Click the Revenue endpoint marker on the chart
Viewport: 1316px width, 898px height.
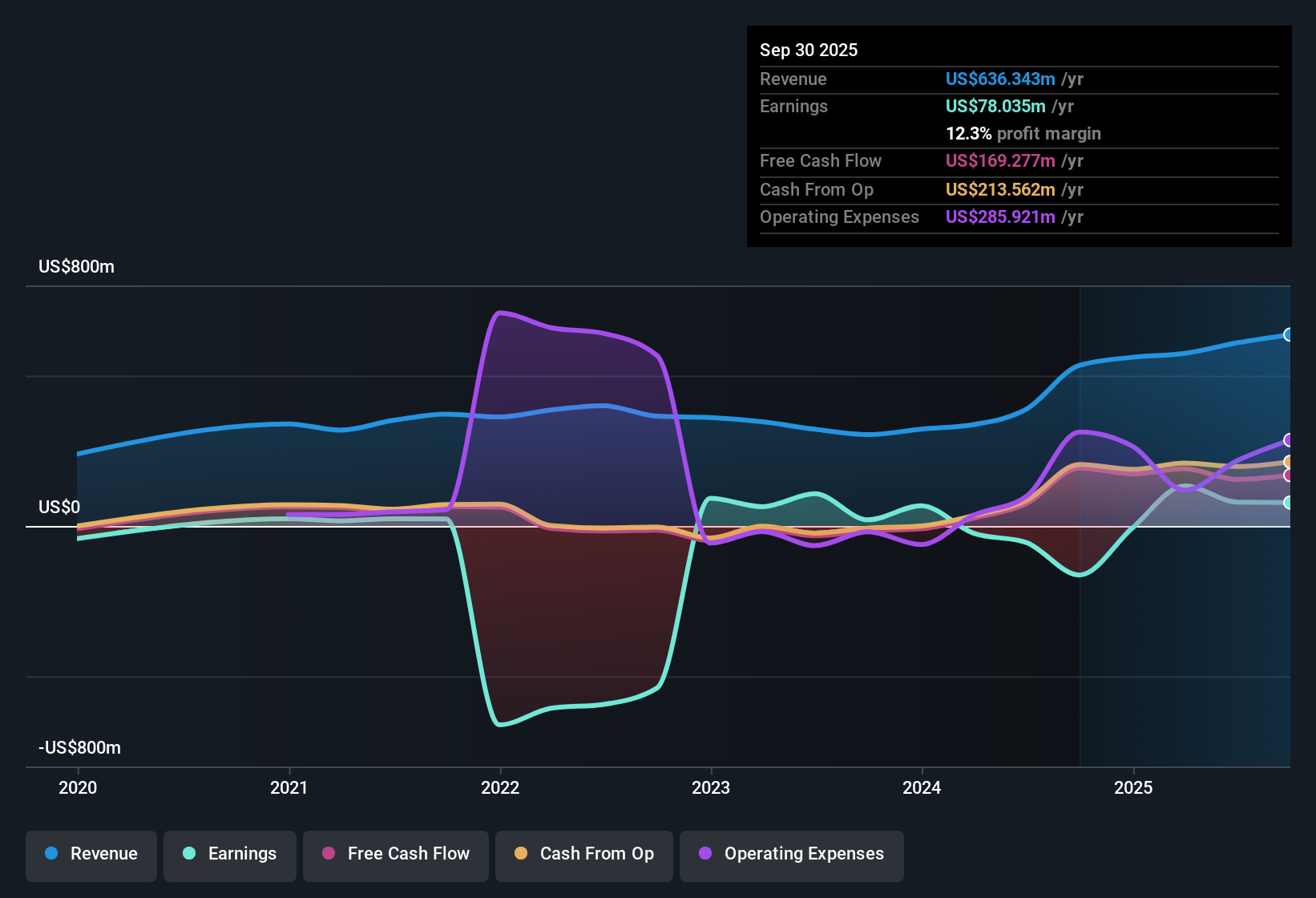coord(1289,335)
